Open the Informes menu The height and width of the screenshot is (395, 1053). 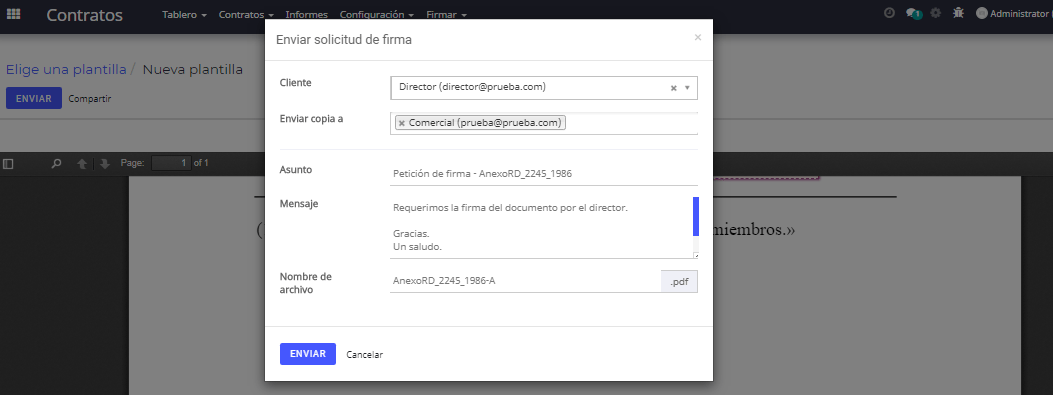coord(306,14)
